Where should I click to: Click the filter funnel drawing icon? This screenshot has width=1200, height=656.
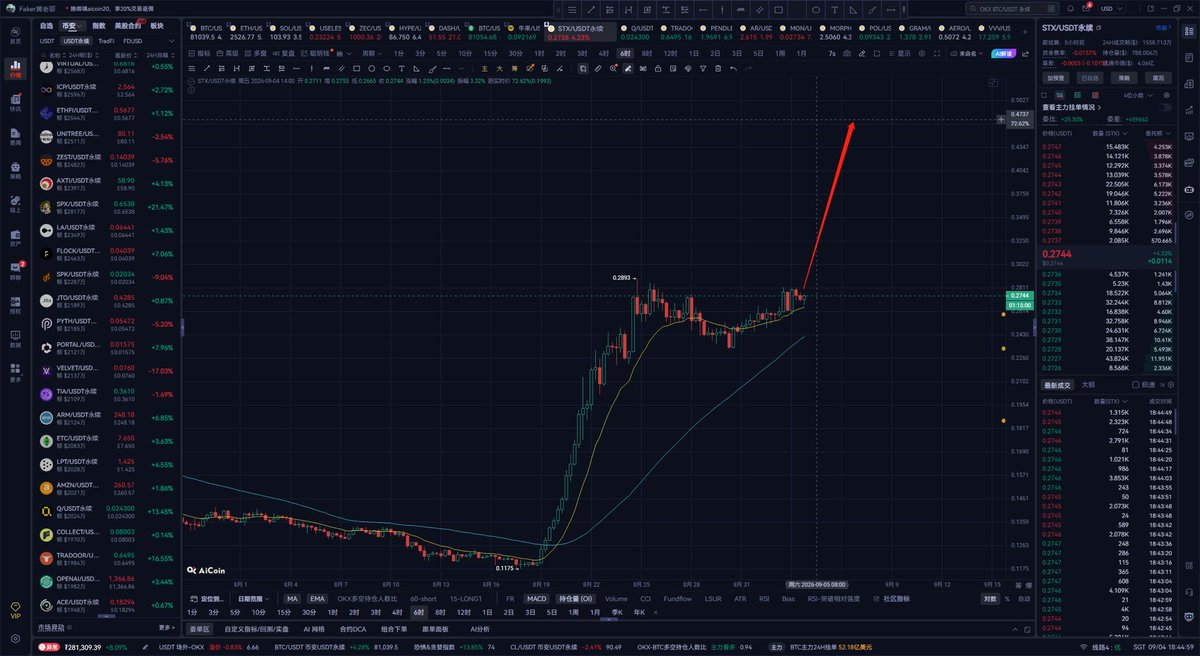coord(703,69)
